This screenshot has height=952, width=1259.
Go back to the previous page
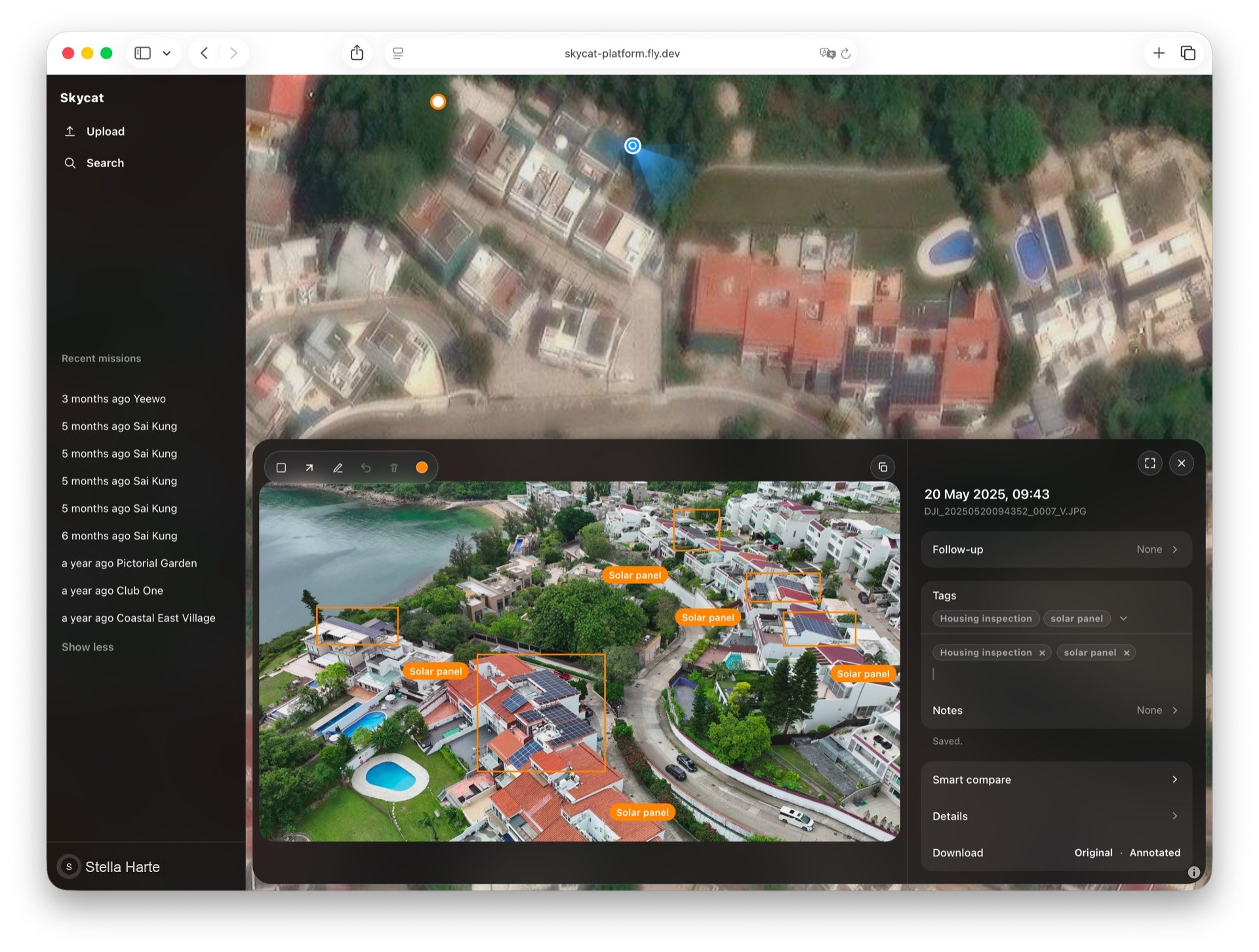[204, 53]
